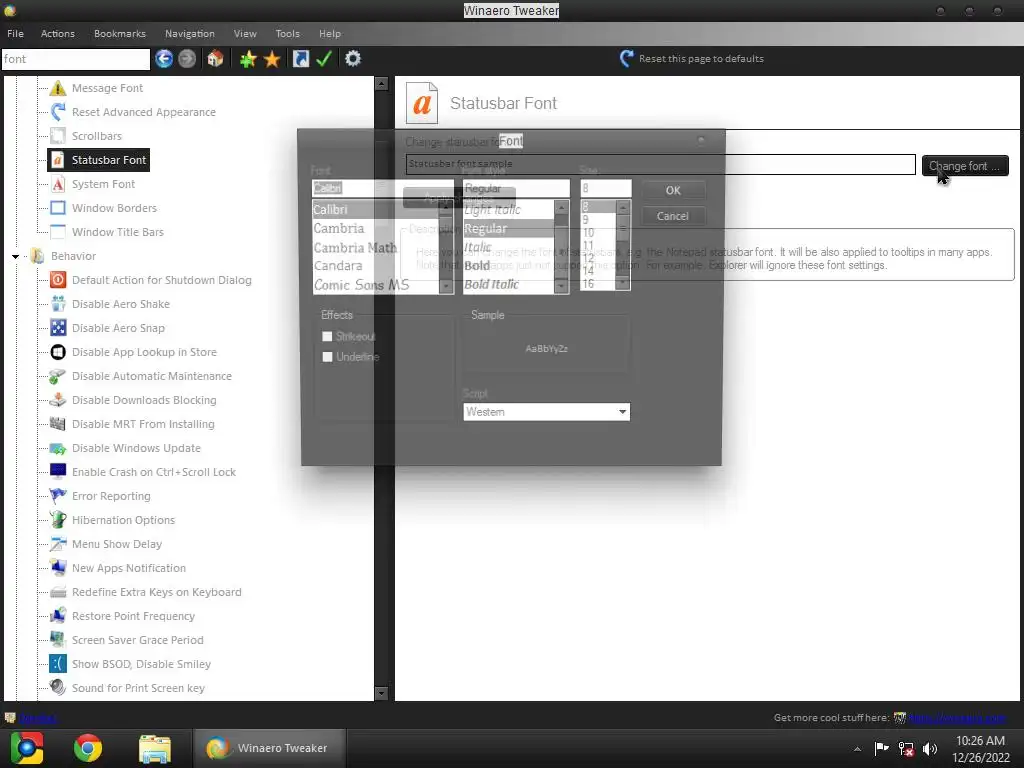The height and width of the screenshot is (768, 1024).
Task: Open System Font in the tree
Action: [103, 184]
